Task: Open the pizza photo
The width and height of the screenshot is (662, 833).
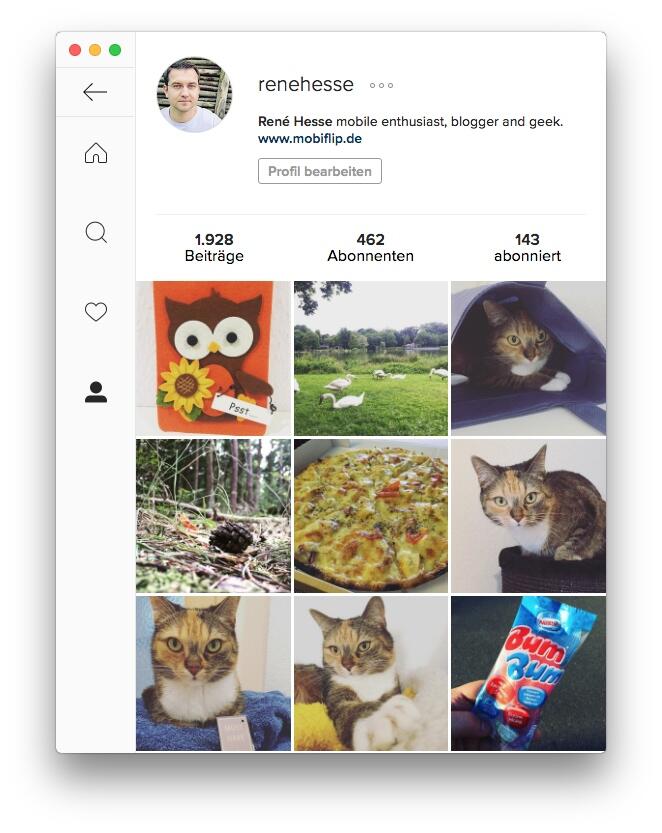Action: click(371, 516)
